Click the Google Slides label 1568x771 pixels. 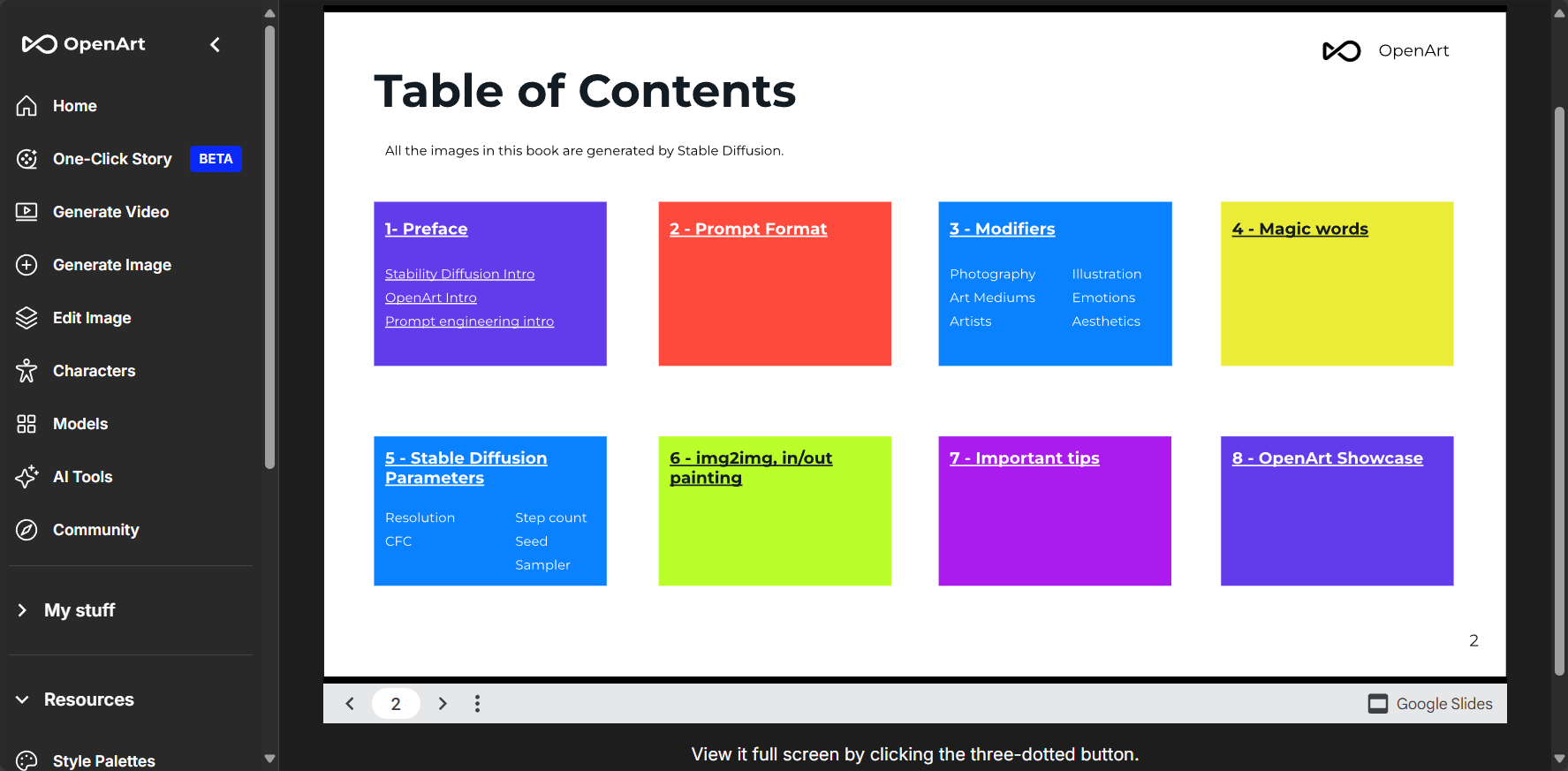click(x=1444, y=704)
